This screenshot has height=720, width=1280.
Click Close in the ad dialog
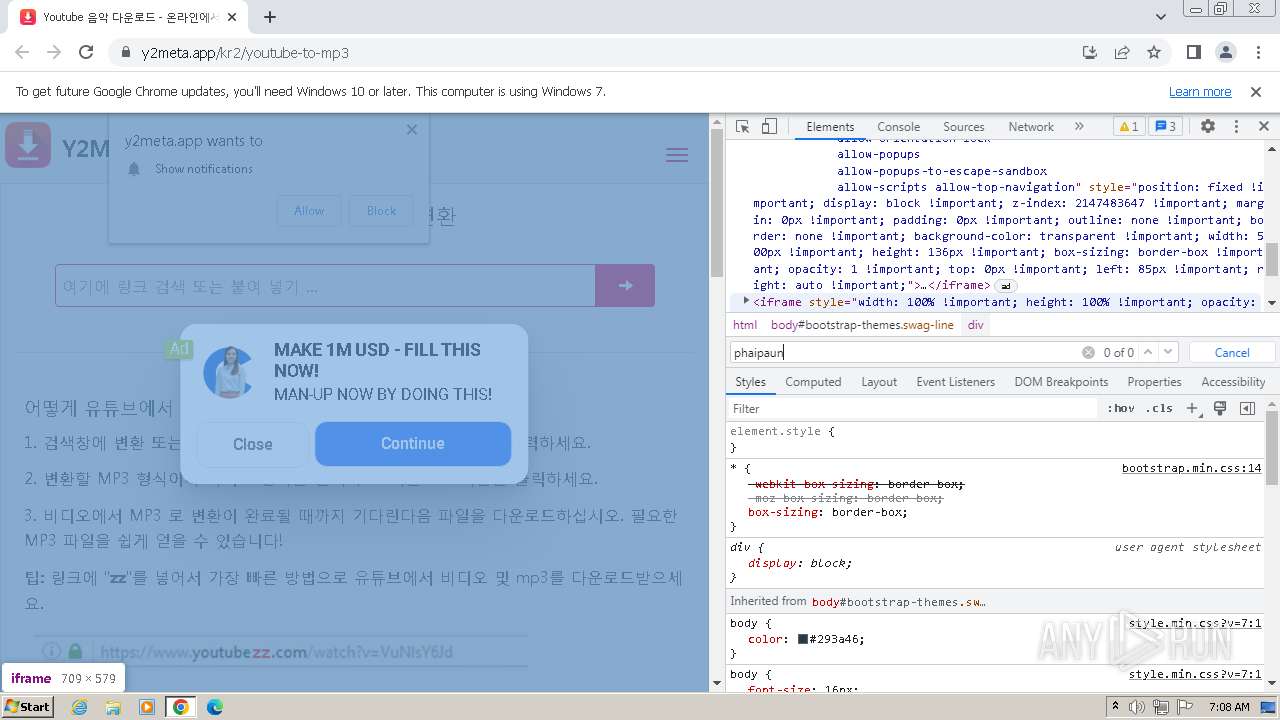(253, 445)
